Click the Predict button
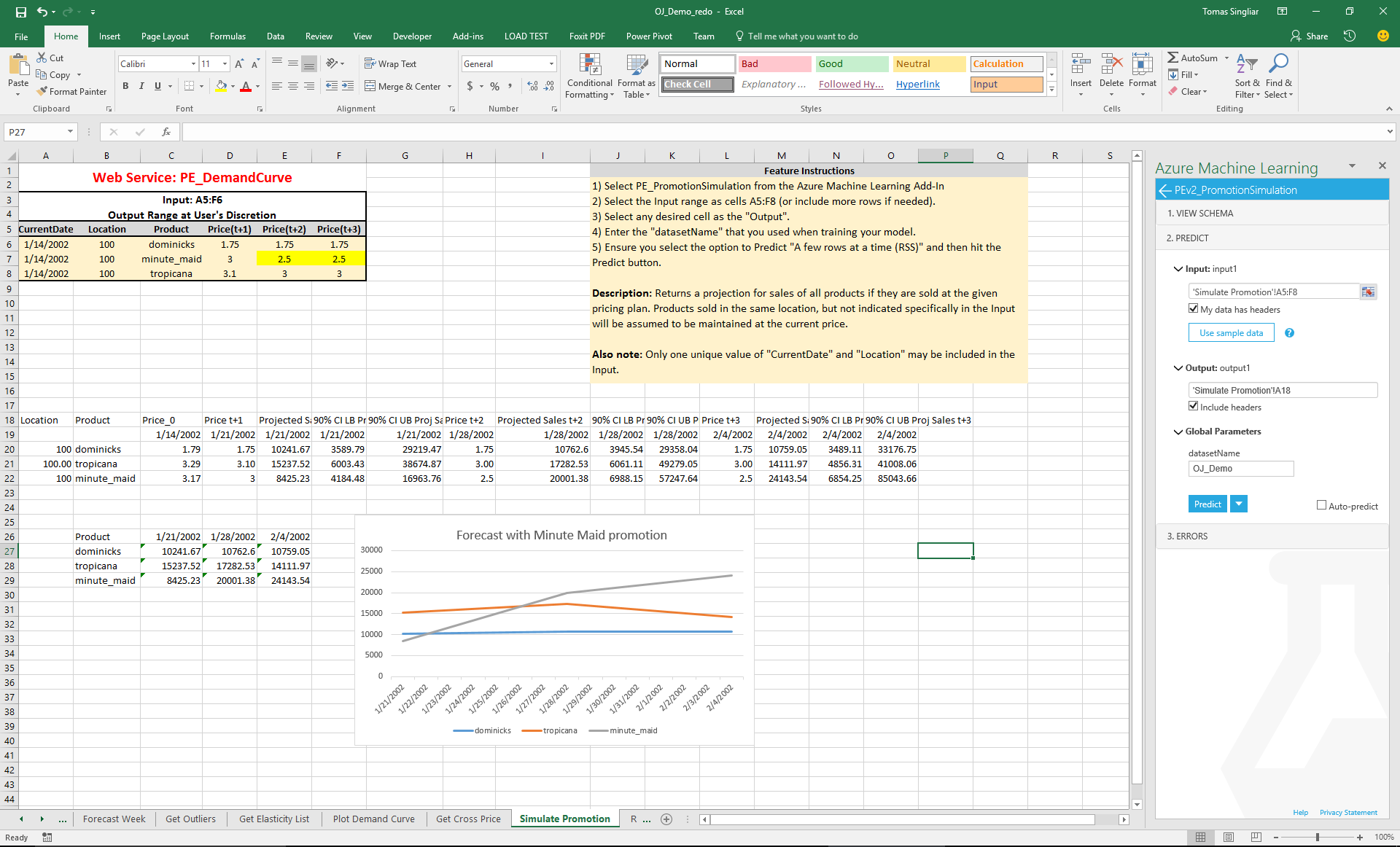This screenshot has height=847, width=1400. pos(1207,504)
